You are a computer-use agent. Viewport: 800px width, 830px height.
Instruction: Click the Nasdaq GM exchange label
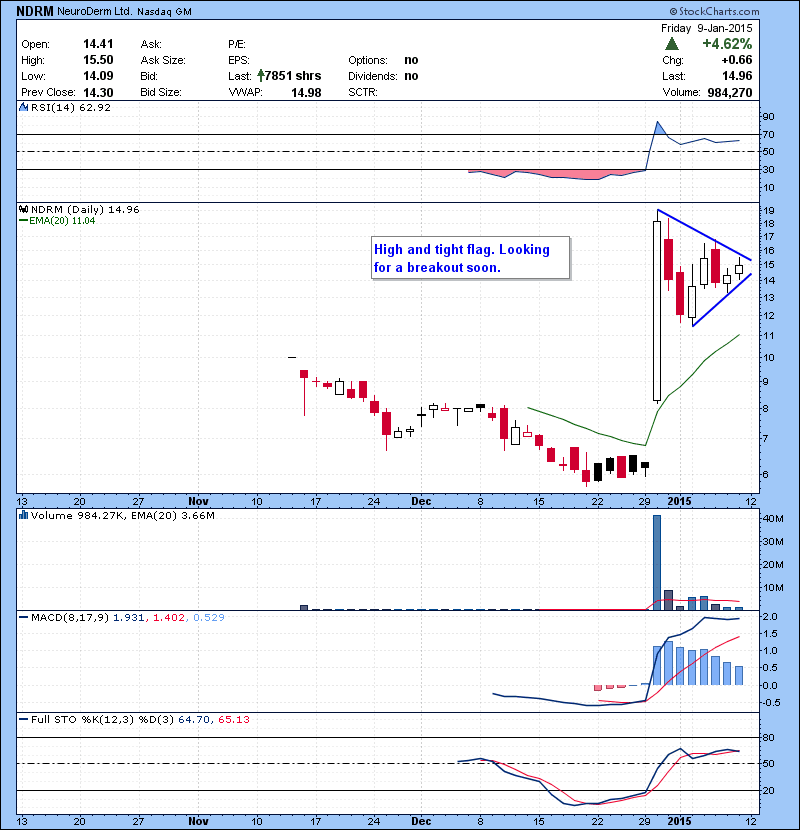164,12
